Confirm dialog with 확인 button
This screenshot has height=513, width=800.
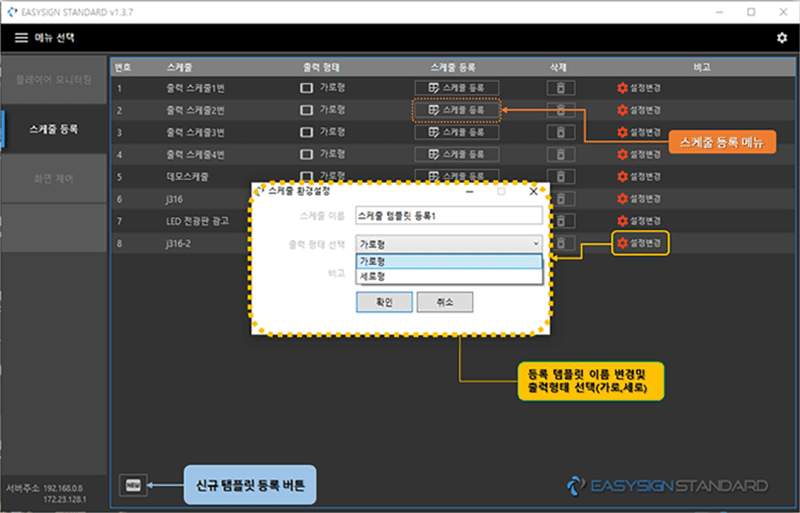(384, 302)
